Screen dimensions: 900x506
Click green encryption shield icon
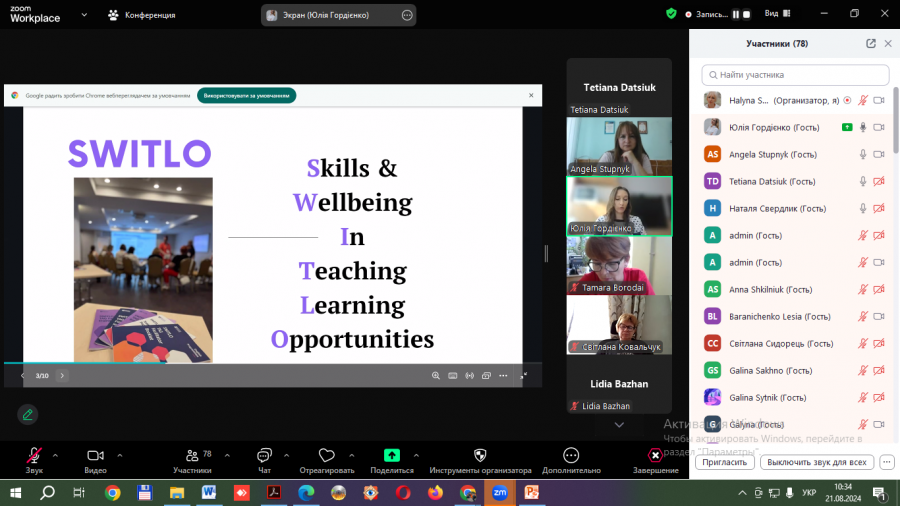pos(671,14)
